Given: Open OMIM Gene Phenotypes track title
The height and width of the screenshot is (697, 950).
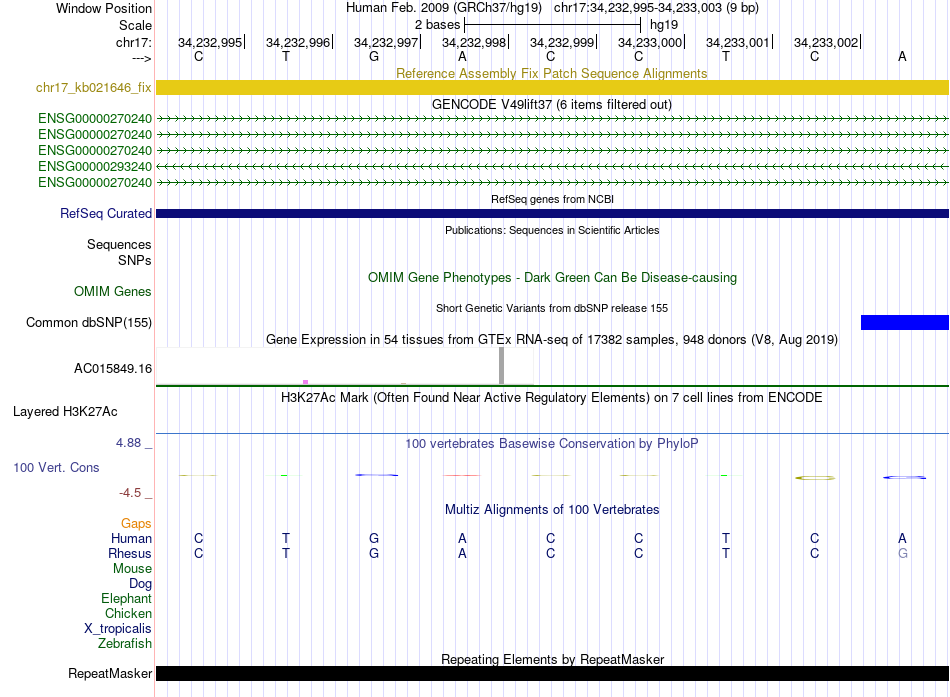Looking at the screenshot, I should (x=552, y=278).
